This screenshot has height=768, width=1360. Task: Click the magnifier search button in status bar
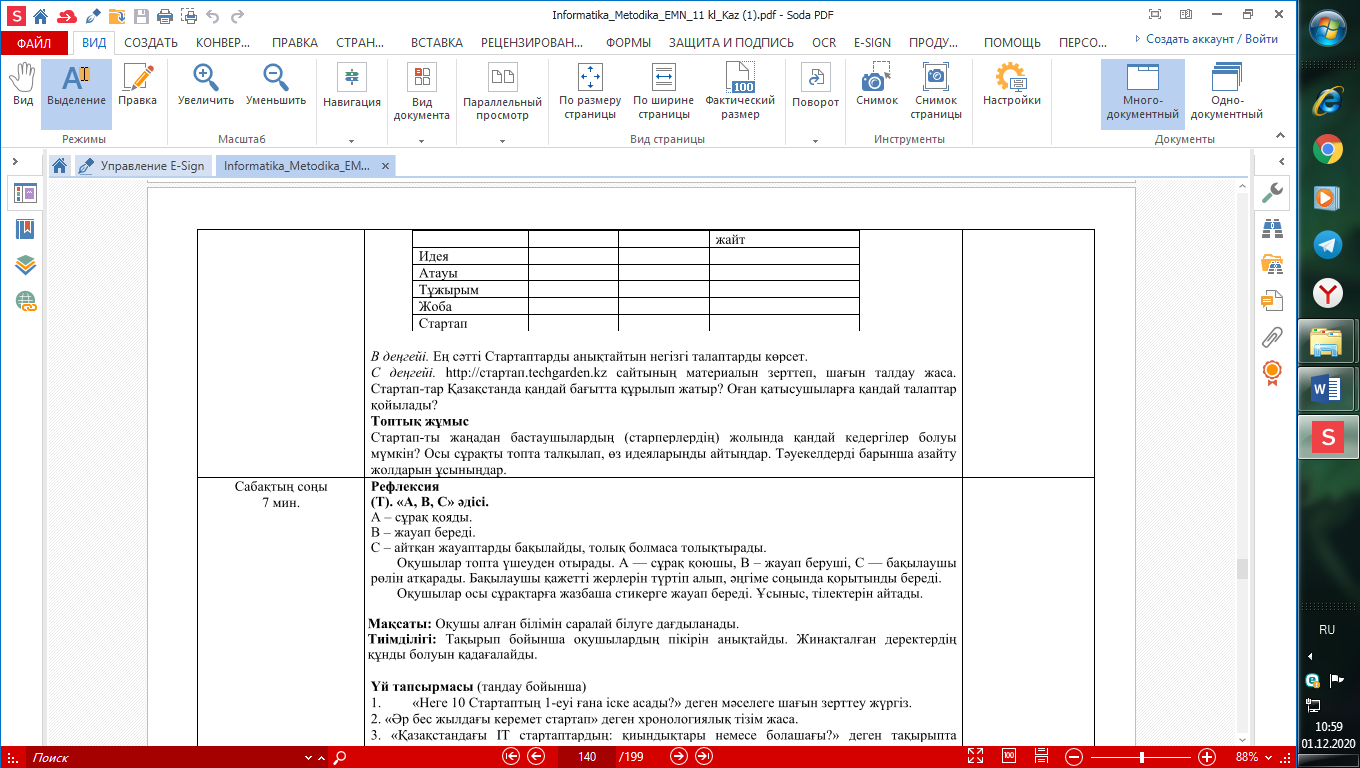click(339, 757)
